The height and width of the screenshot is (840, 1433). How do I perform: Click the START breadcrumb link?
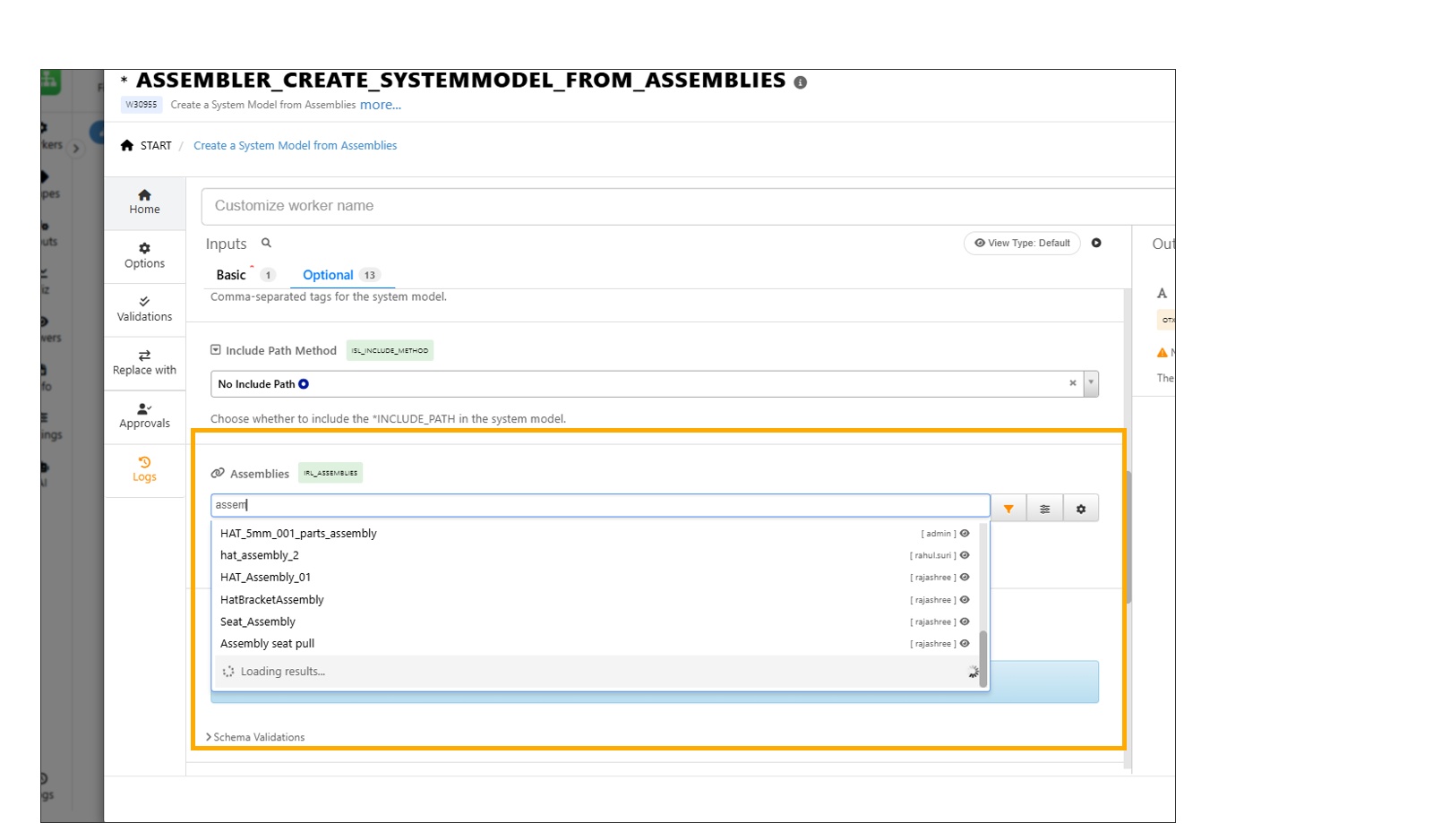(155, 145)
